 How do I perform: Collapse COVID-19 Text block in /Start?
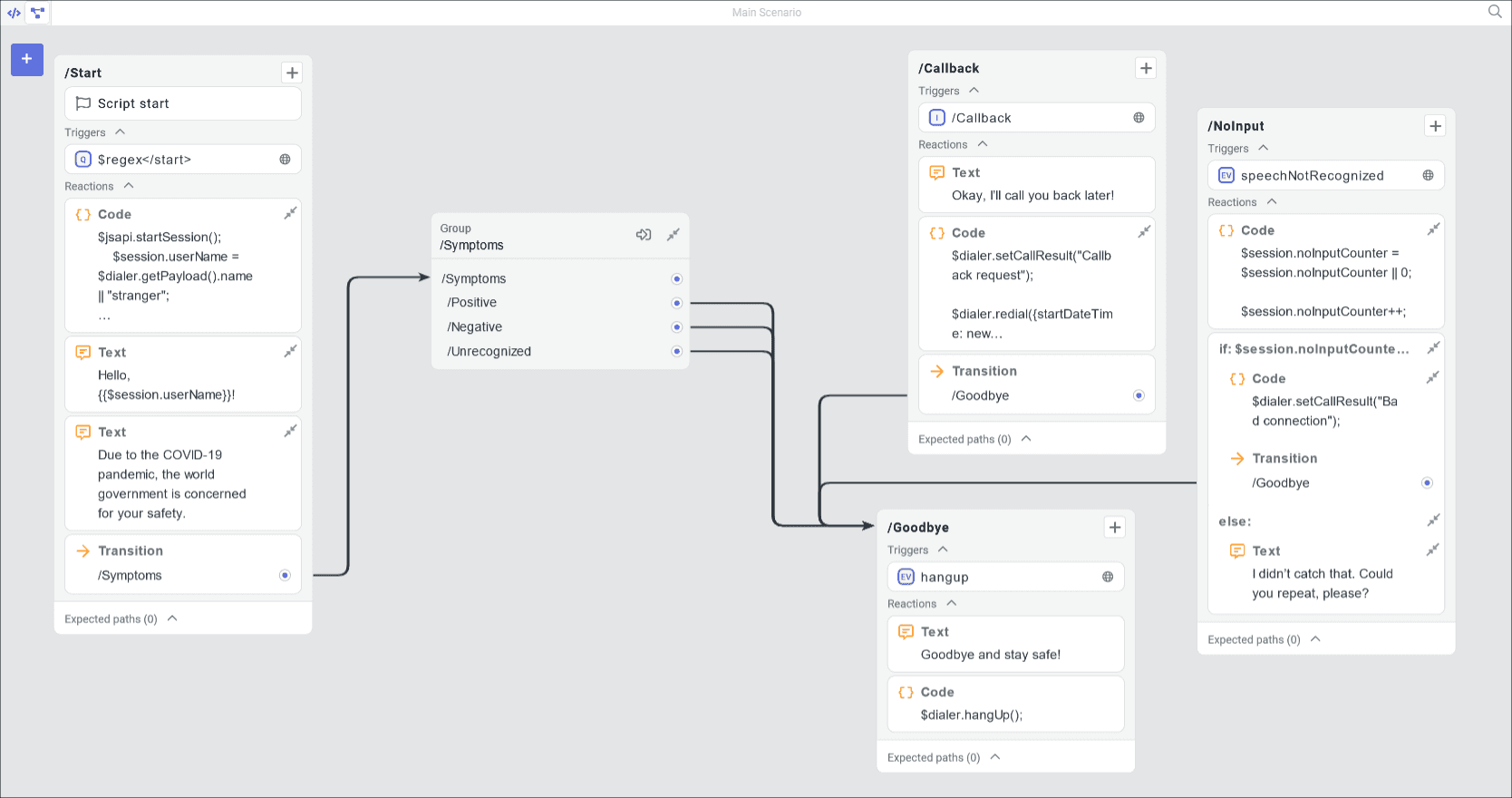pyautogui.click(x=290, y=431)
